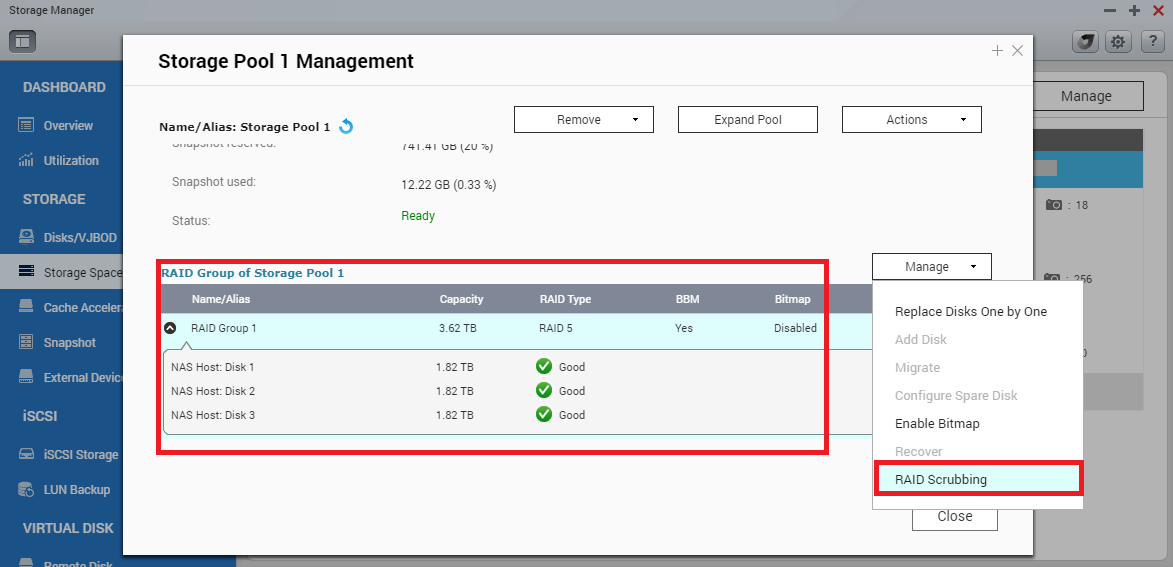Go to Disks/VJBOD section

[80, 238]
